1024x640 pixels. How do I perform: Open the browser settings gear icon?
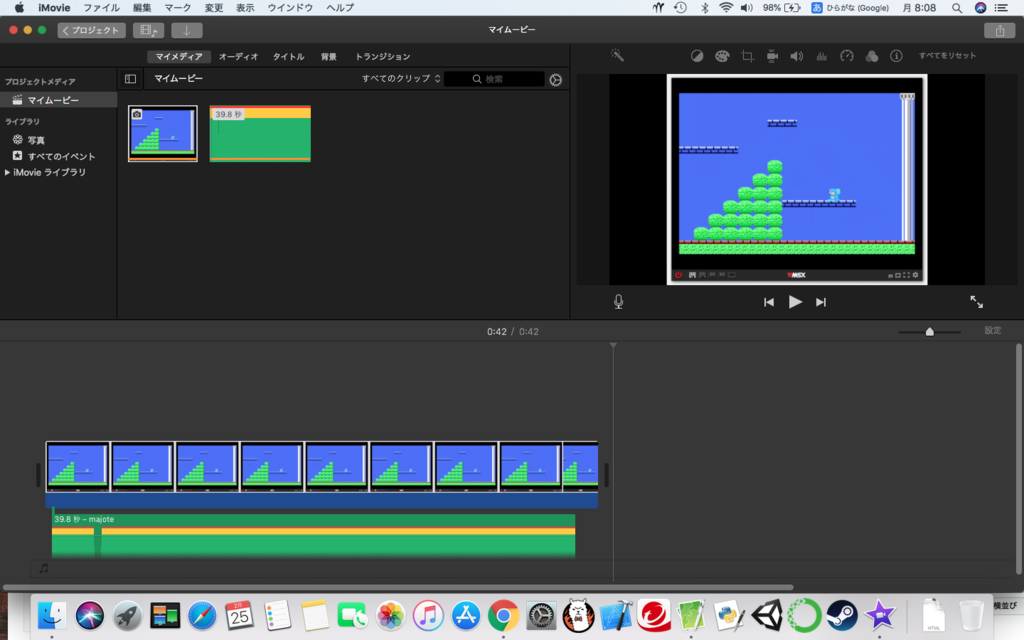click(x=555, y=80)
